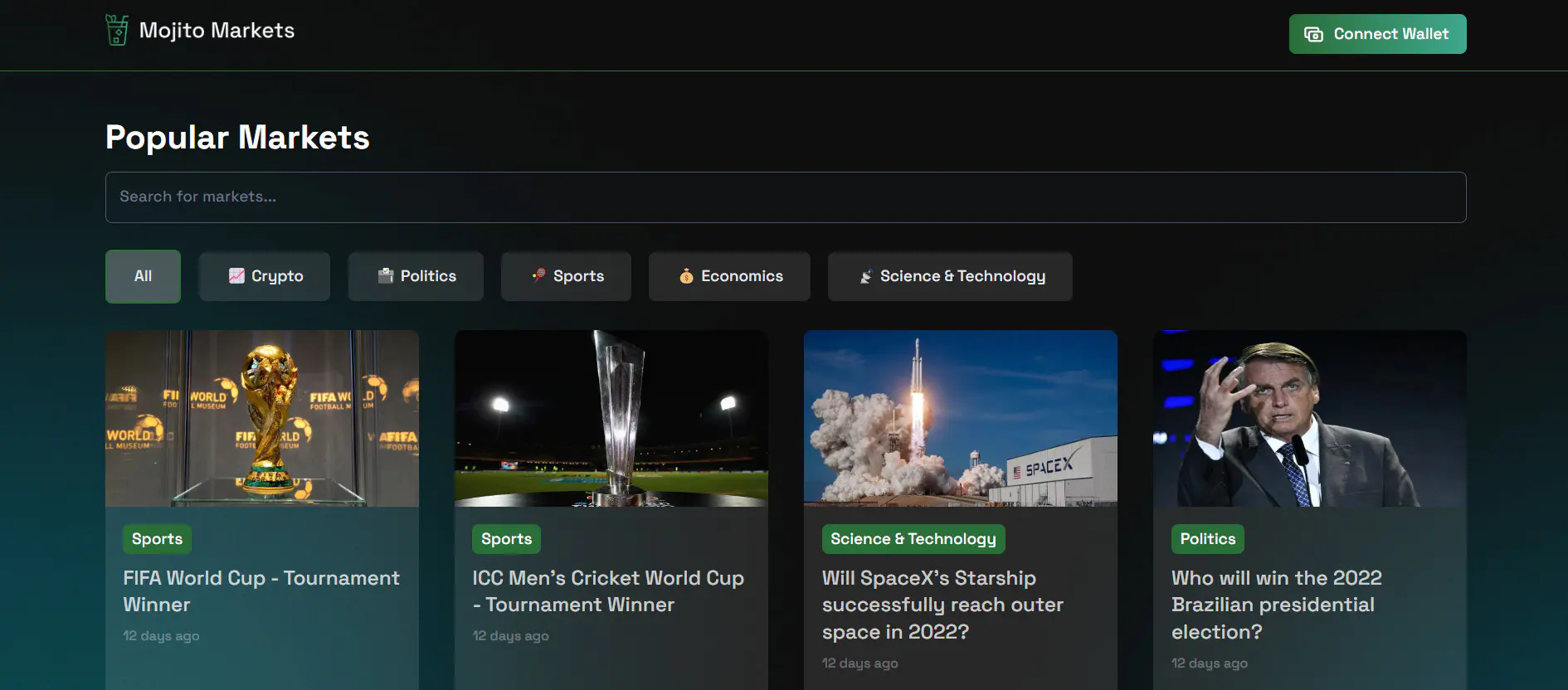Open FIFA World Cup trophy thumbnail
Image resolution: width=1568 pixels, height=690 pixels.
coord(262,419)
